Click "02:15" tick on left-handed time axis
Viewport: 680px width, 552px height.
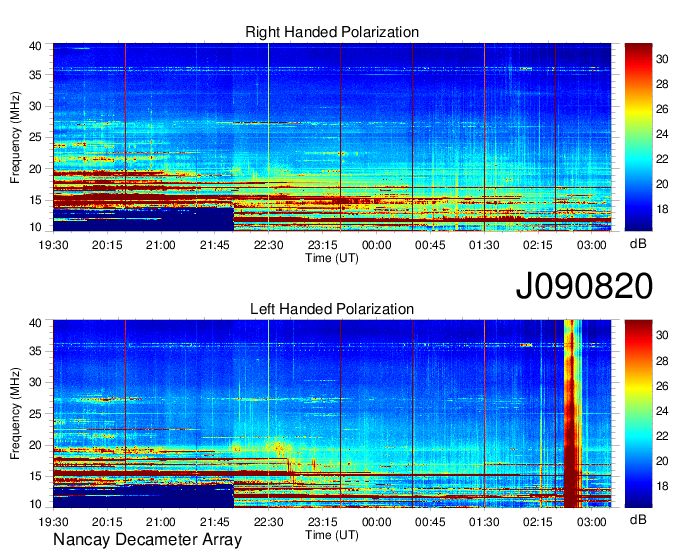(x=538, y=522)
